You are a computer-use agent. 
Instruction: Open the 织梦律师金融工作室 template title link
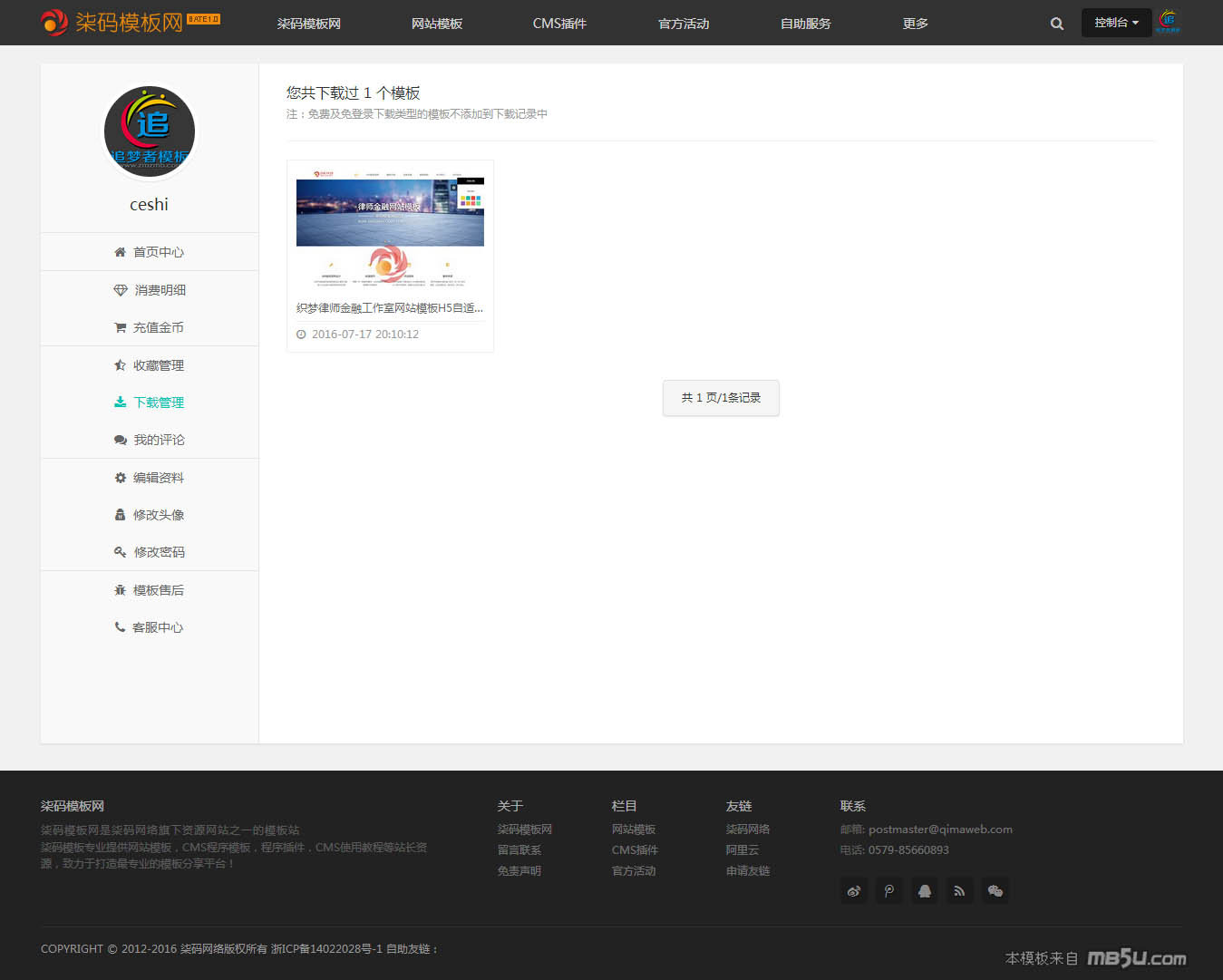tap(390, 308)
